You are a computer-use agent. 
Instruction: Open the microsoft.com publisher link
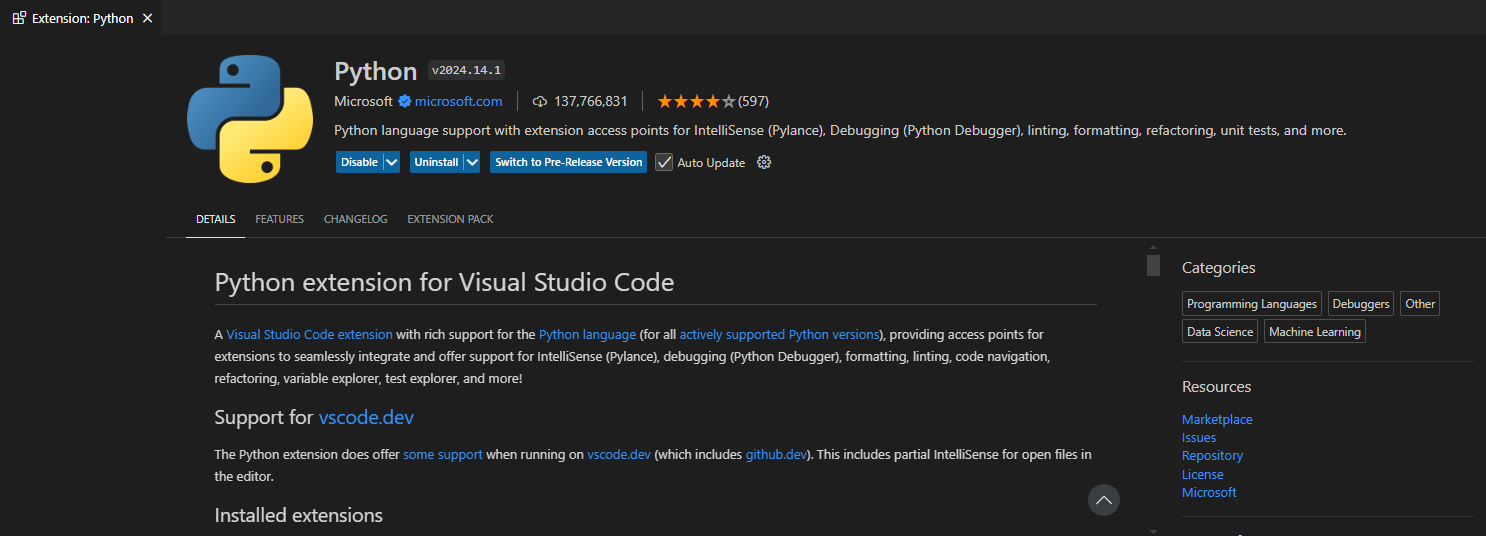tap(458, 101)
